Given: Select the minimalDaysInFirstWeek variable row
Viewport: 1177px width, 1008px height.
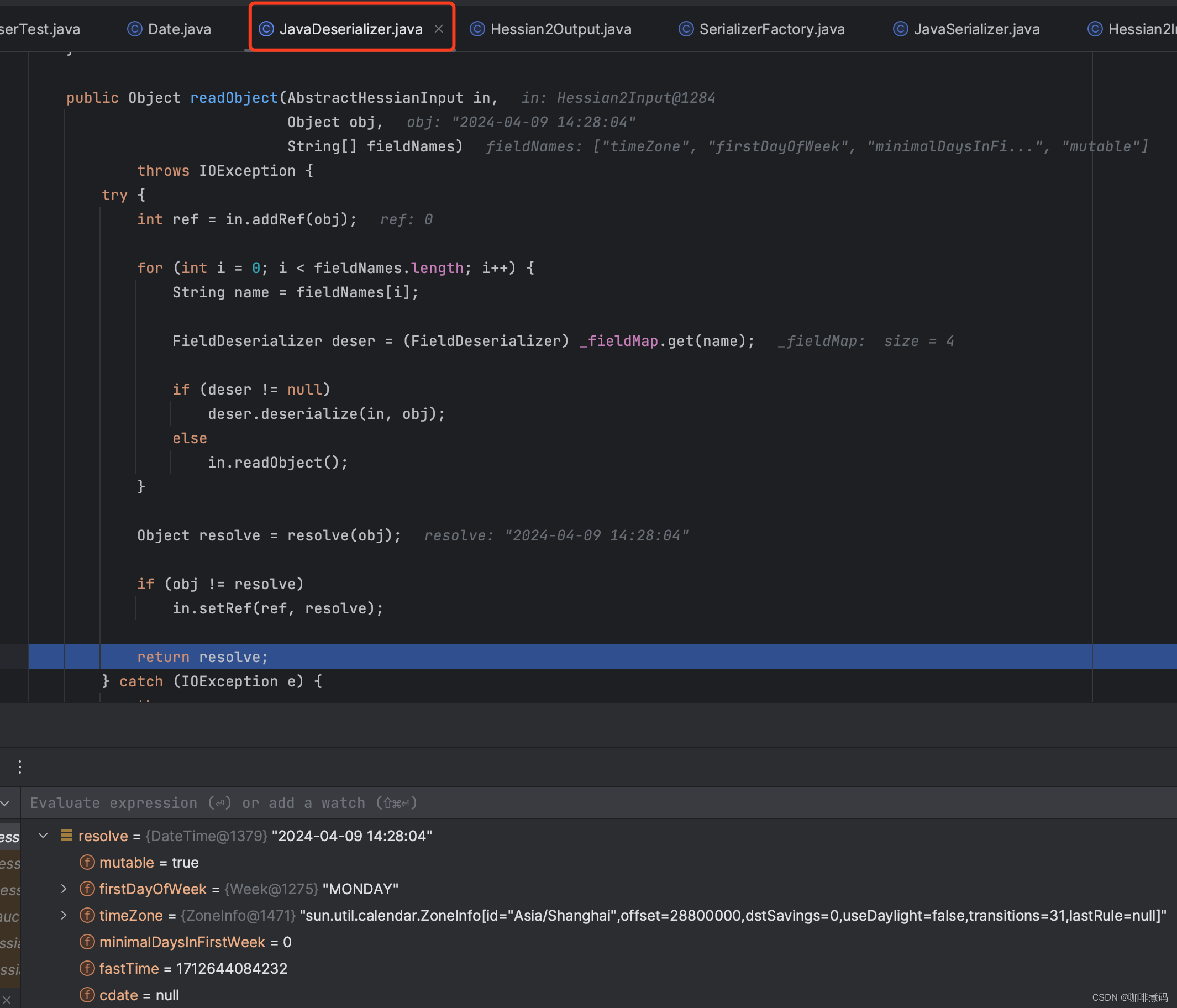Looking at the screenshot, I should pos(182,942).
